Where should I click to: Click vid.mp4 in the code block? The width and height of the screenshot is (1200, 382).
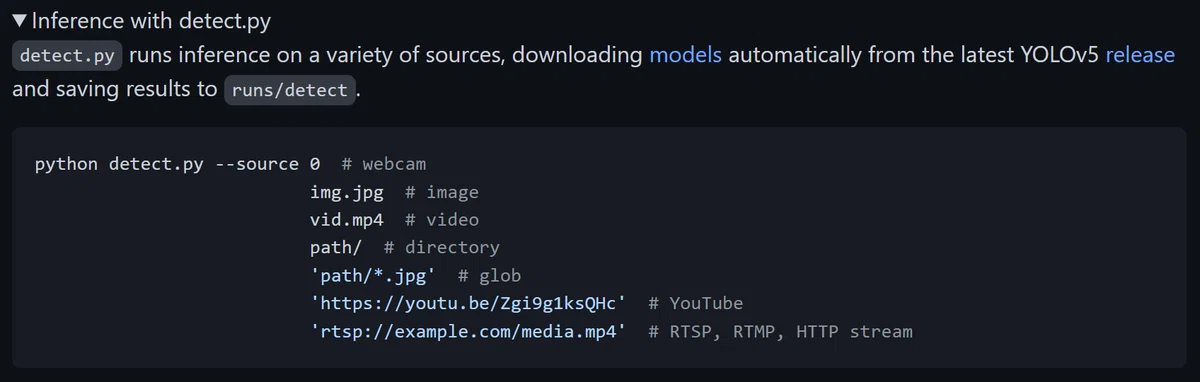tap(347, 219)
